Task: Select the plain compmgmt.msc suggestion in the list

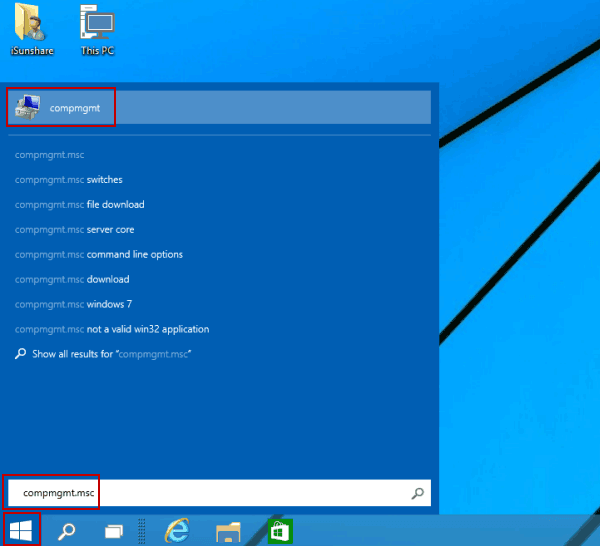Action: 50,155
